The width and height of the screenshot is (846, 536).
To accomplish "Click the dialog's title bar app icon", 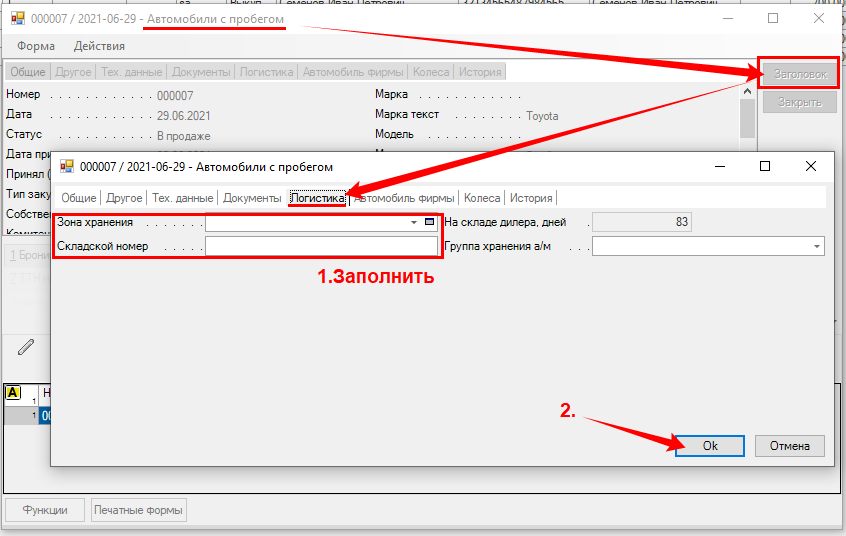I will pos(68,167).
